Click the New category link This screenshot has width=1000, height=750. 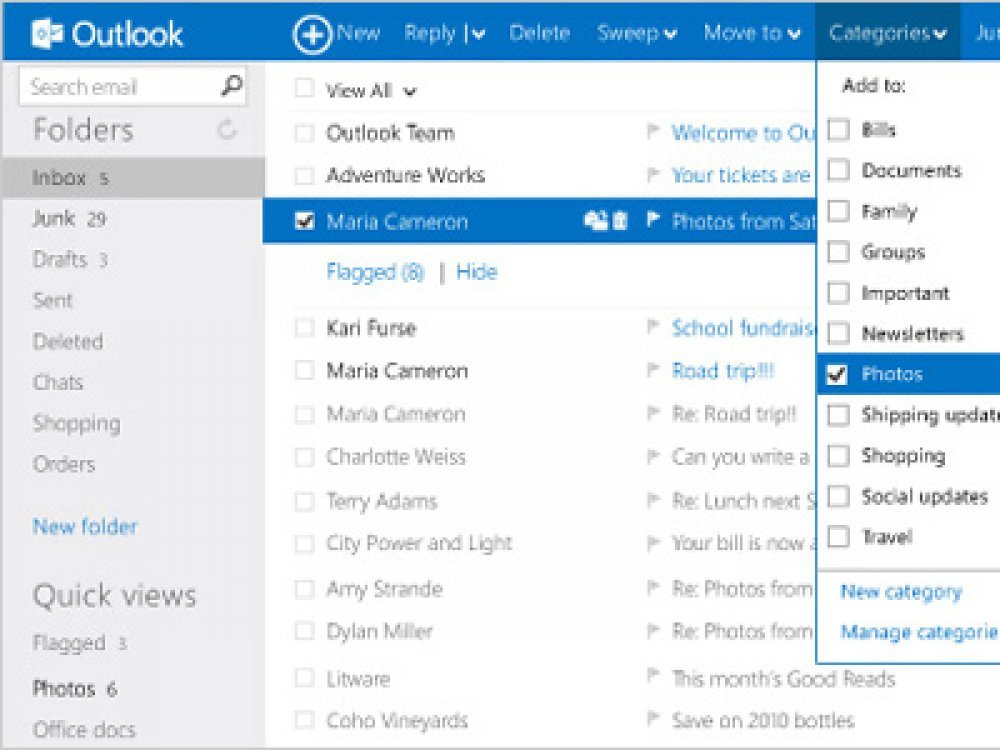click(901, 592)
